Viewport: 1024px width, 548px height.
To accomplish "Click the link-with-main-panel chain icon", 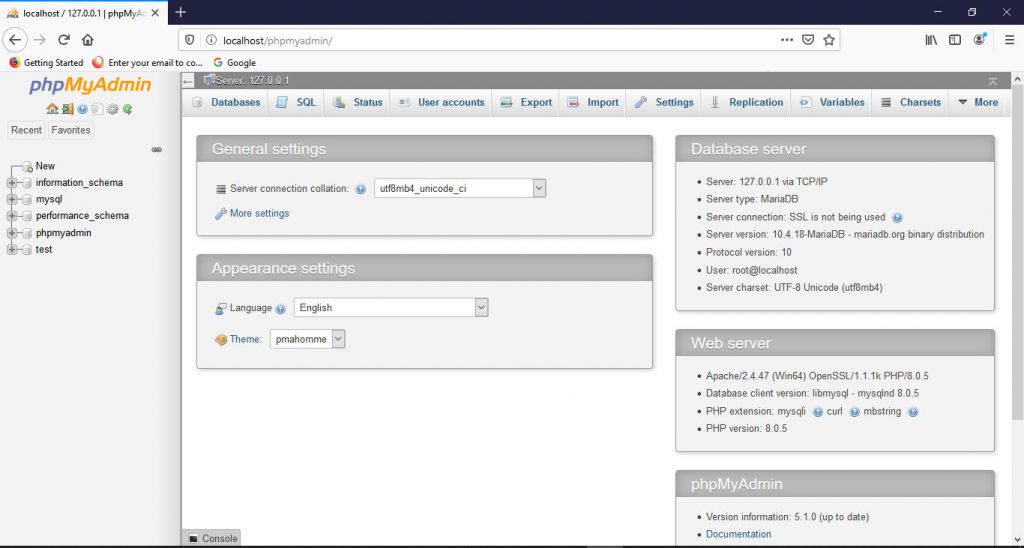I will click(x=157, y=149).
